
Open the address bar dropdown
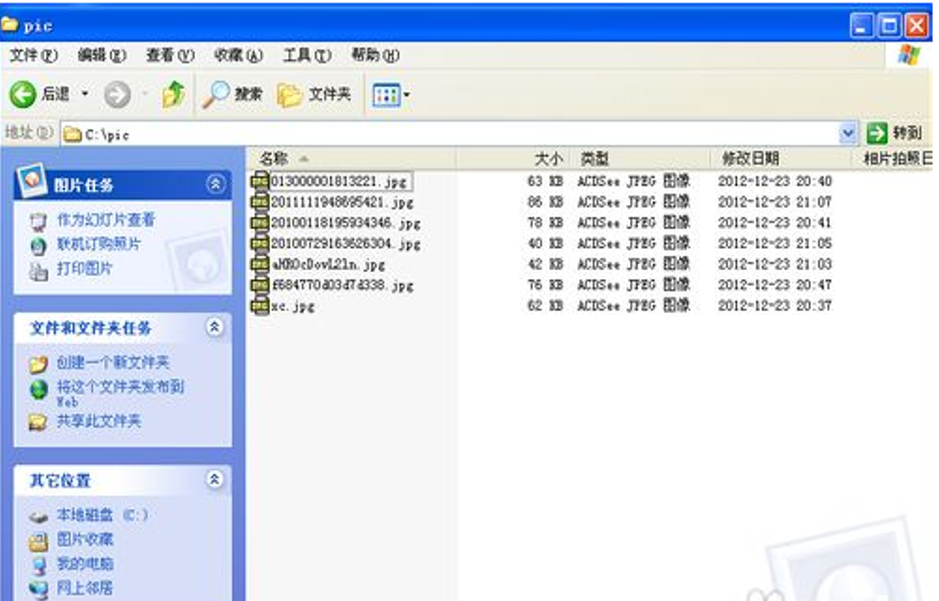click(x=847, y=133)
